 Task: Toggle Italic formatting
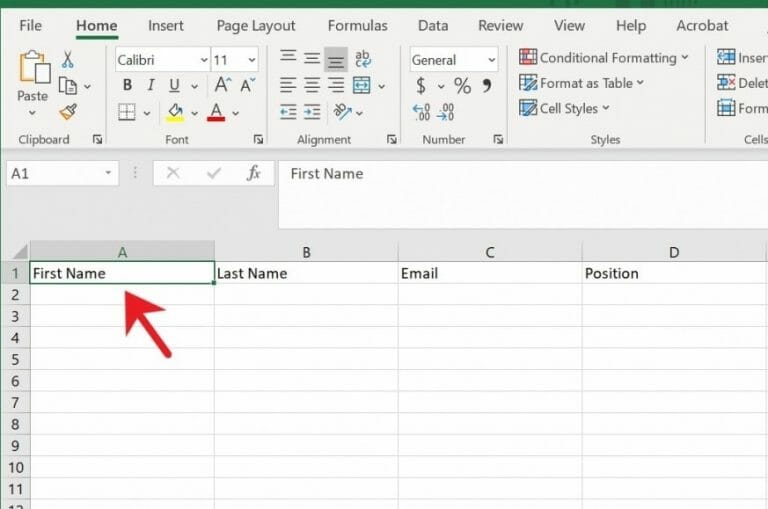(x=151, y=86)
